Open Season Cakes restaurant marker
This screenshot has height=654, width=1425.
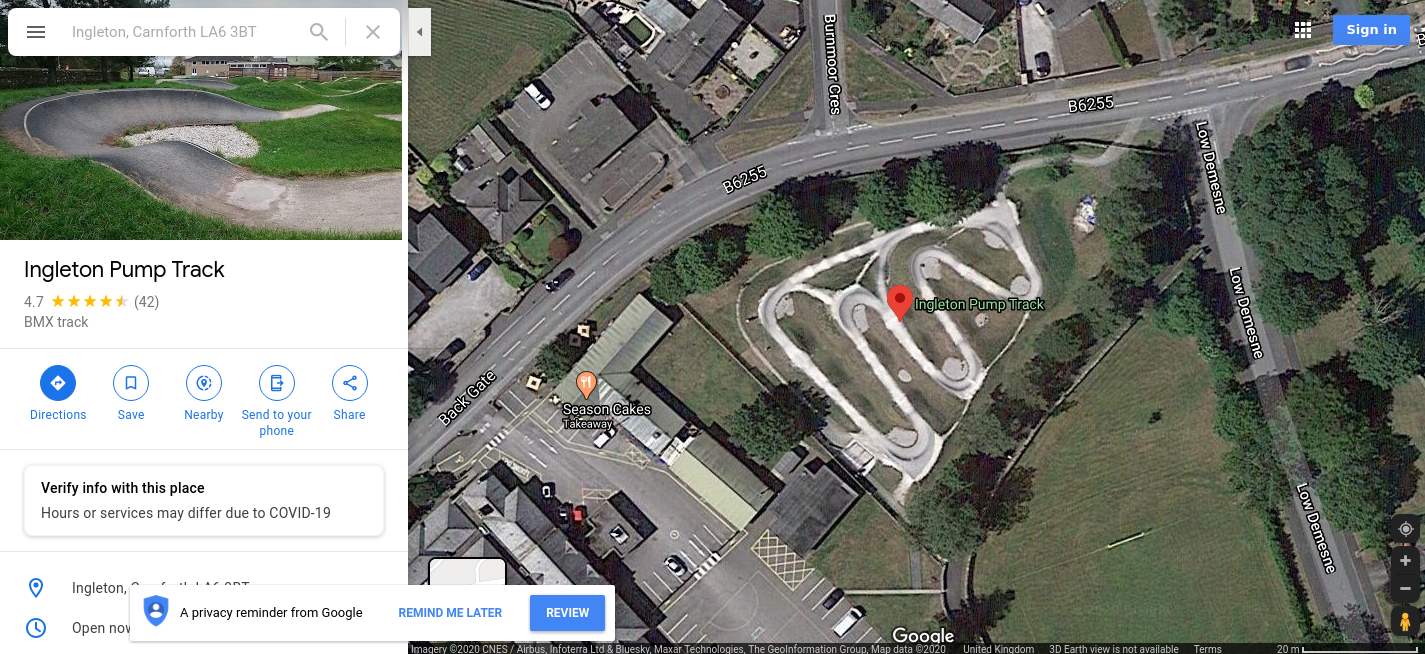pos(586,385)
